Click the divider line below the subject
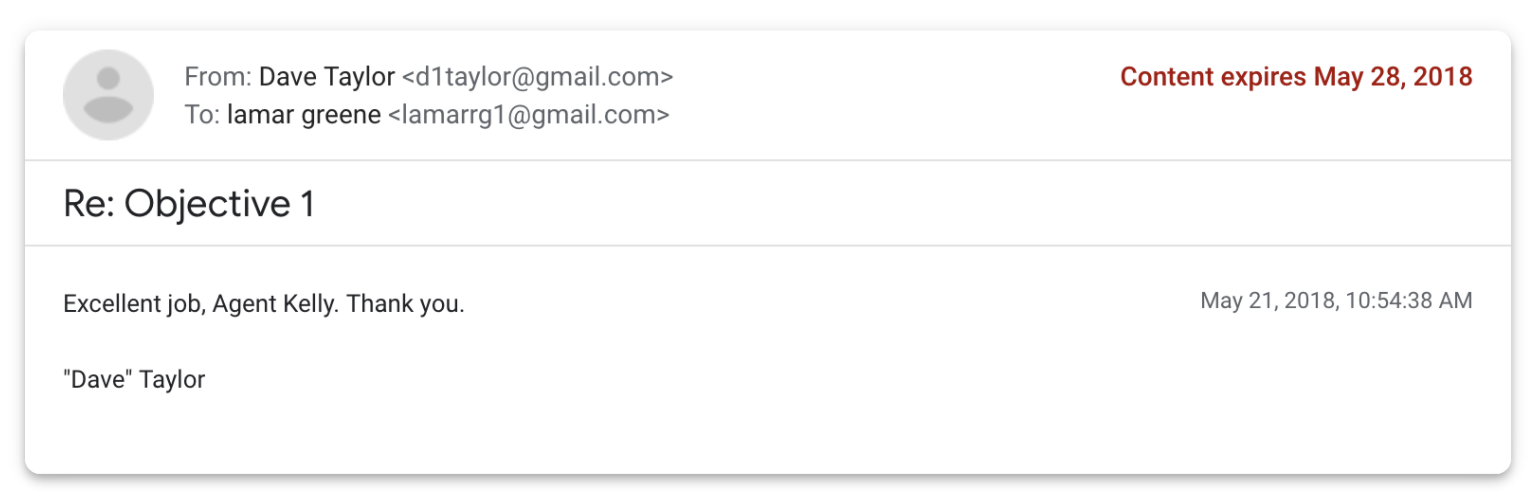The height and width of the screenshot is (496, 1532). (x=766, y=245)
